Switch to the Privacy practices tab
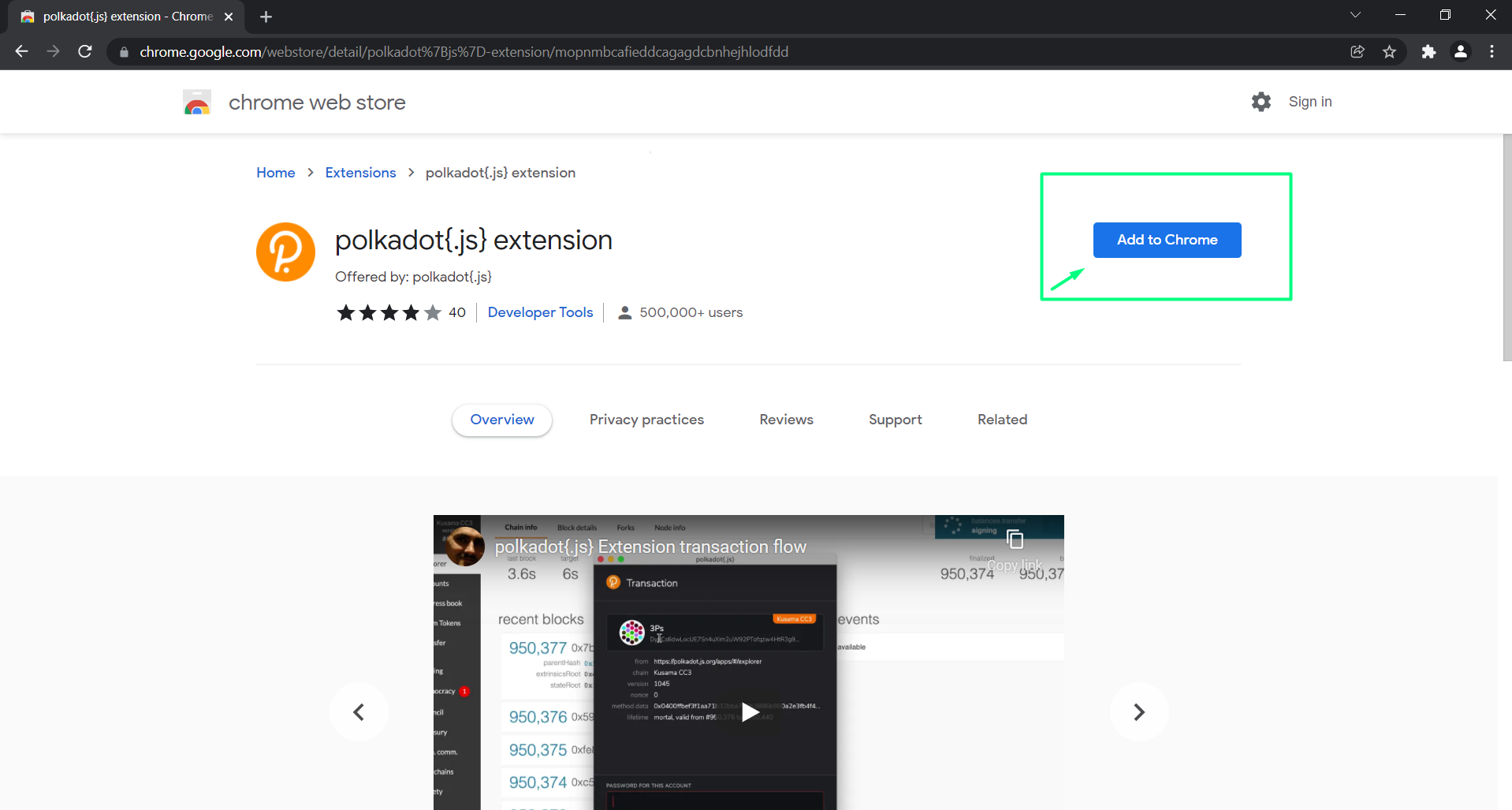Image resolution: width=1512 pixels, height=810 pixels. (646, 420)
